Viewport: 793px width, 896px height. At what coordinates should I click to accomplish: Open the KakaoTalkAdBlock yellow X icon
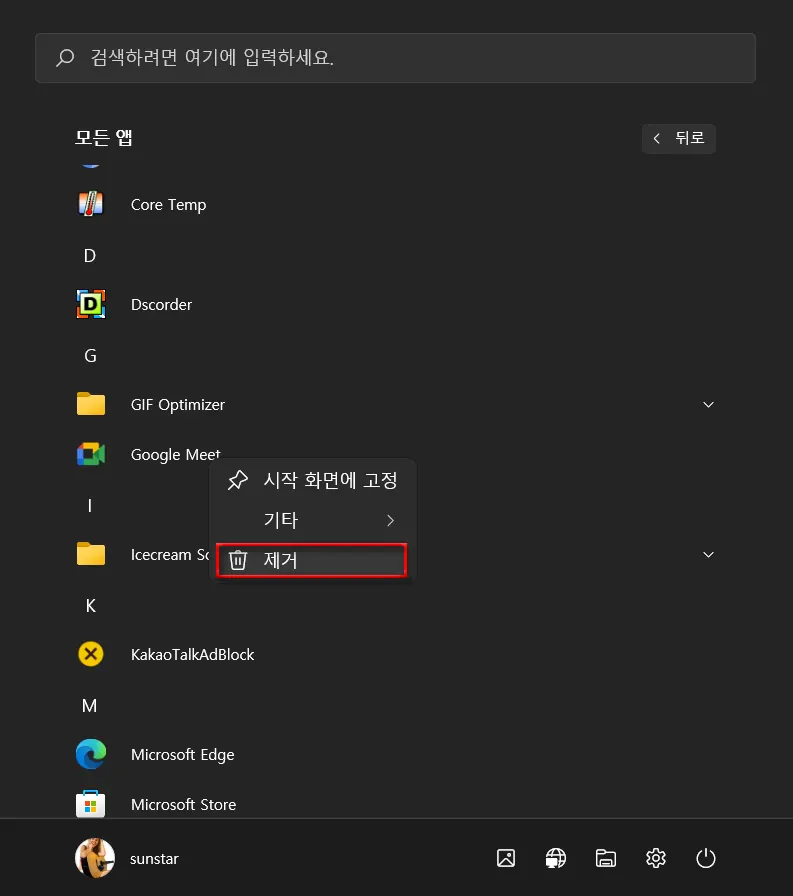(x=90, y=654)
